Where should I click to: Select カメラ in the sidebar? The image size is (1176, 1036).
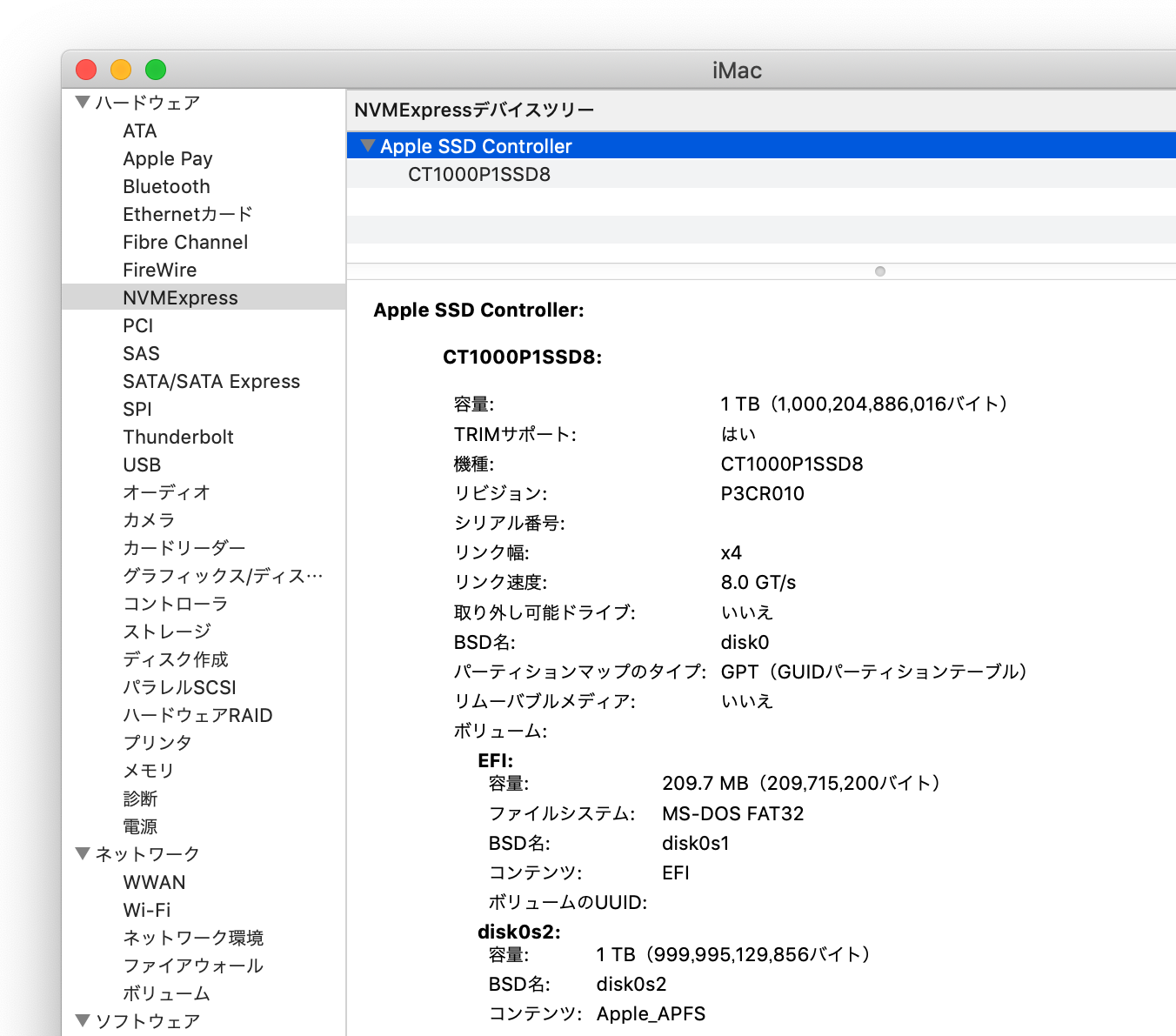click(x=149, y=520)
